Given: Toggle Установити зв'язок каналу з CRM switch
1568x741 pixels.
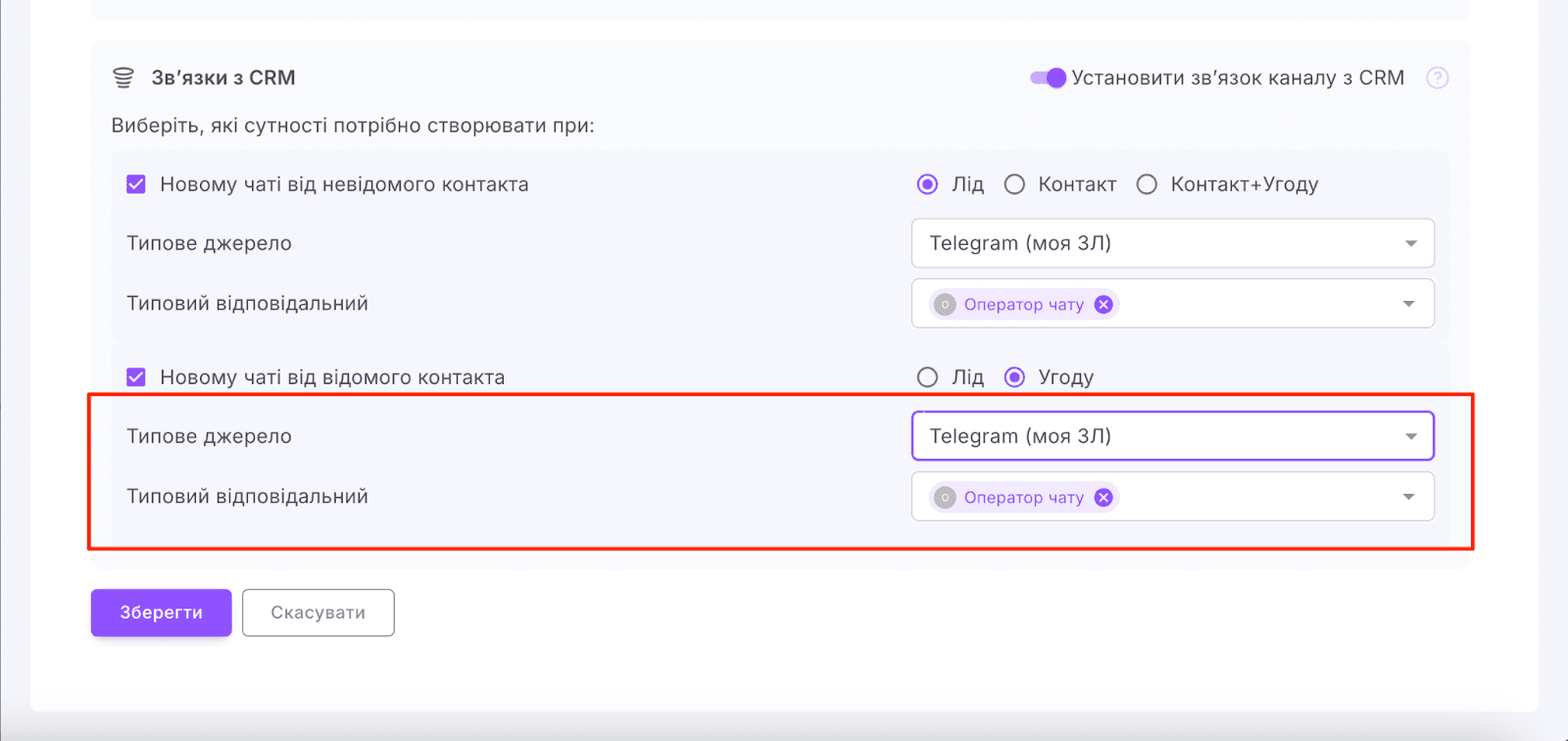Looking at the screenshot, I should tap(1048, 78).
